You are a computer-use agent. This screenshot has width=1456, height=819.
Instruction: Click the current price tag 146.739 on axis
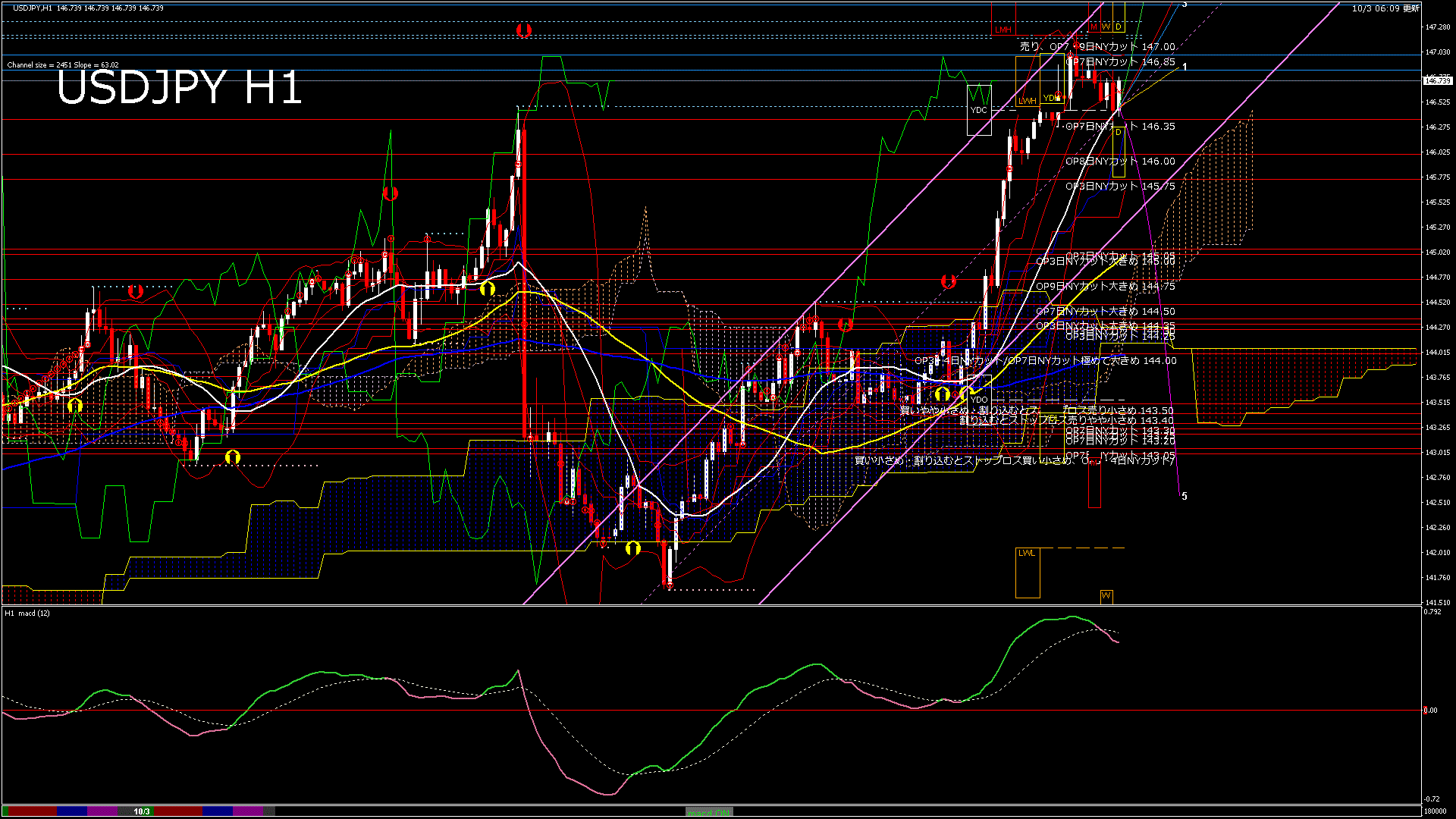point(1439,80)
